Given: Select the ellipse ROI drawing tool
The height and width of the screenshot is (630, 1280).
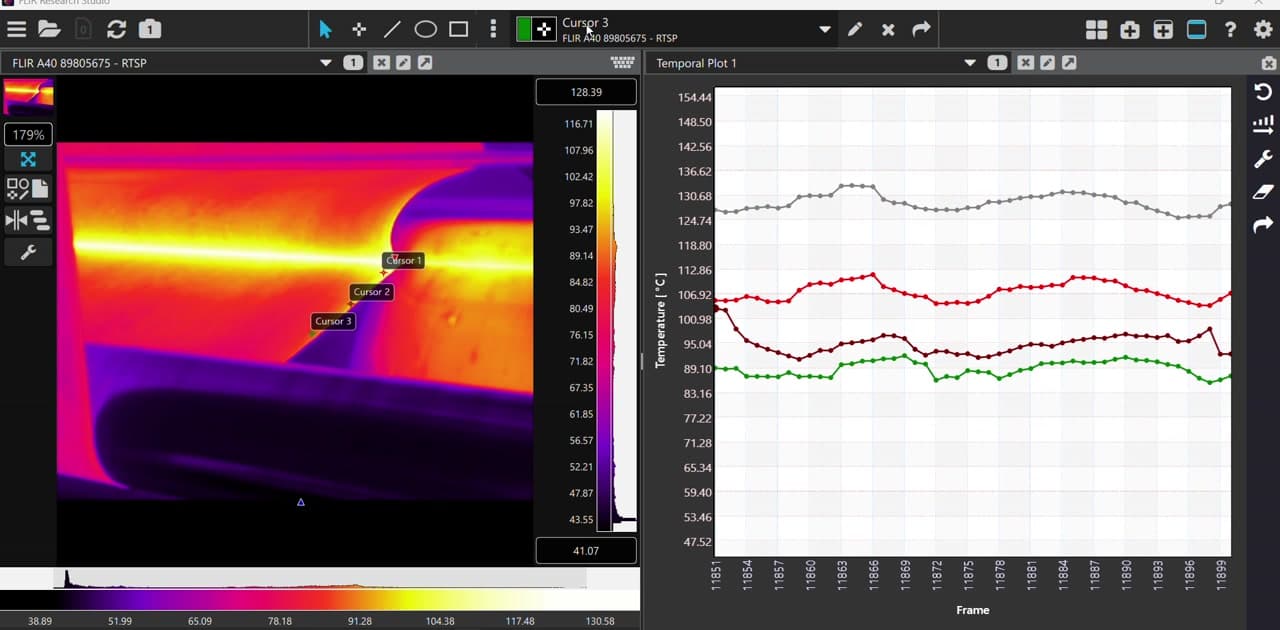Looking at the screenshot, I should click(426, 30).
